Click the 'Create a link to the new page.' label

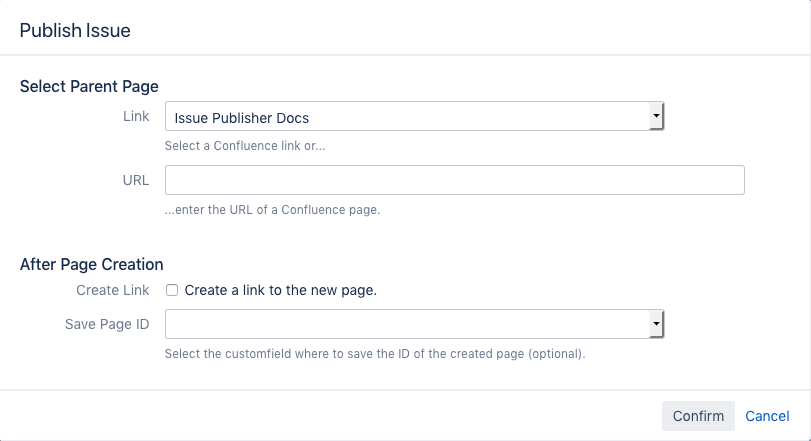280,290
